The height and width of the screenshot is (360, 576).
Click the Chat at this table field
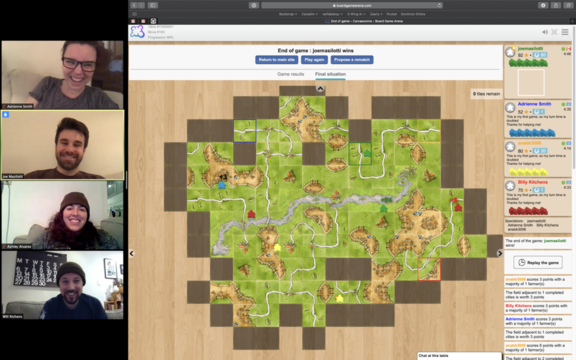coord(459,356)
